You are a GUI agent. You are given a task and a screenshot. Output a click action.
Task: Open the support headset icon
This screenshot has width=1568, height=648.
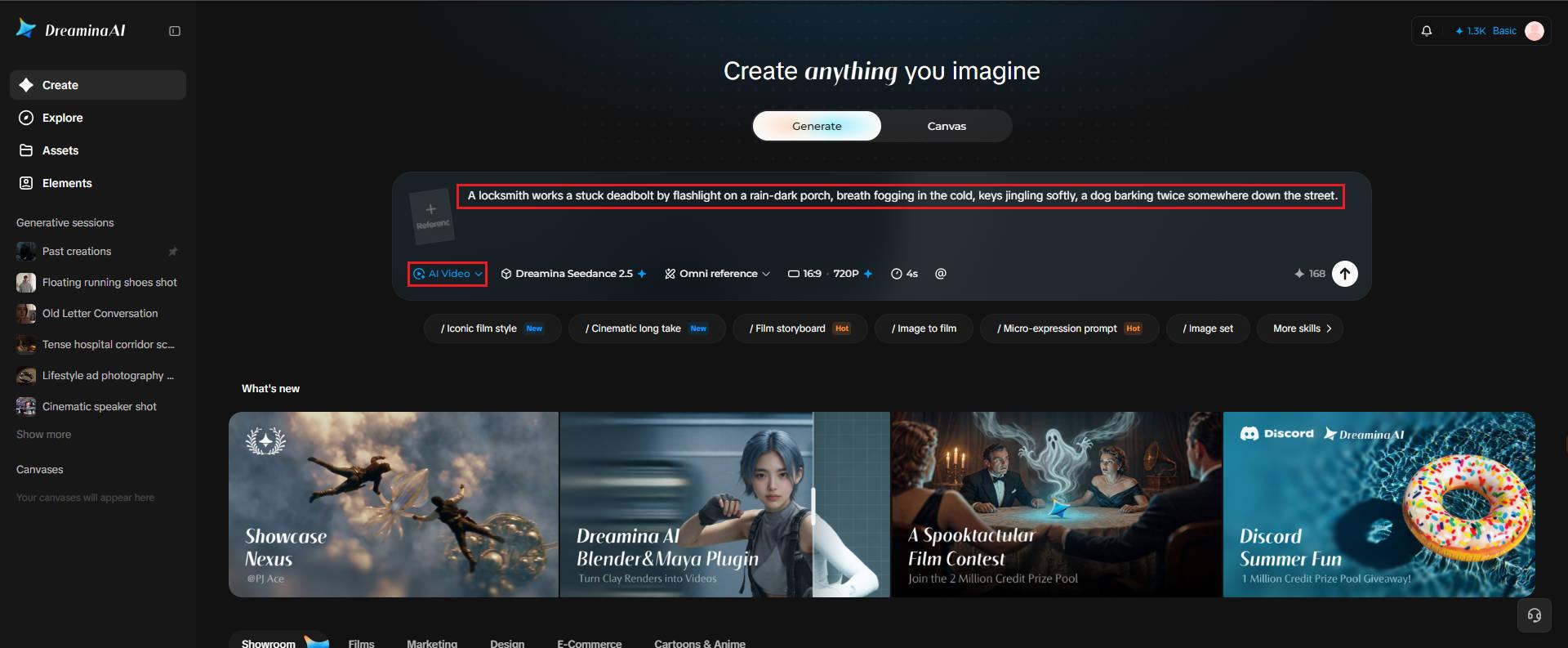click(1535, 615)
